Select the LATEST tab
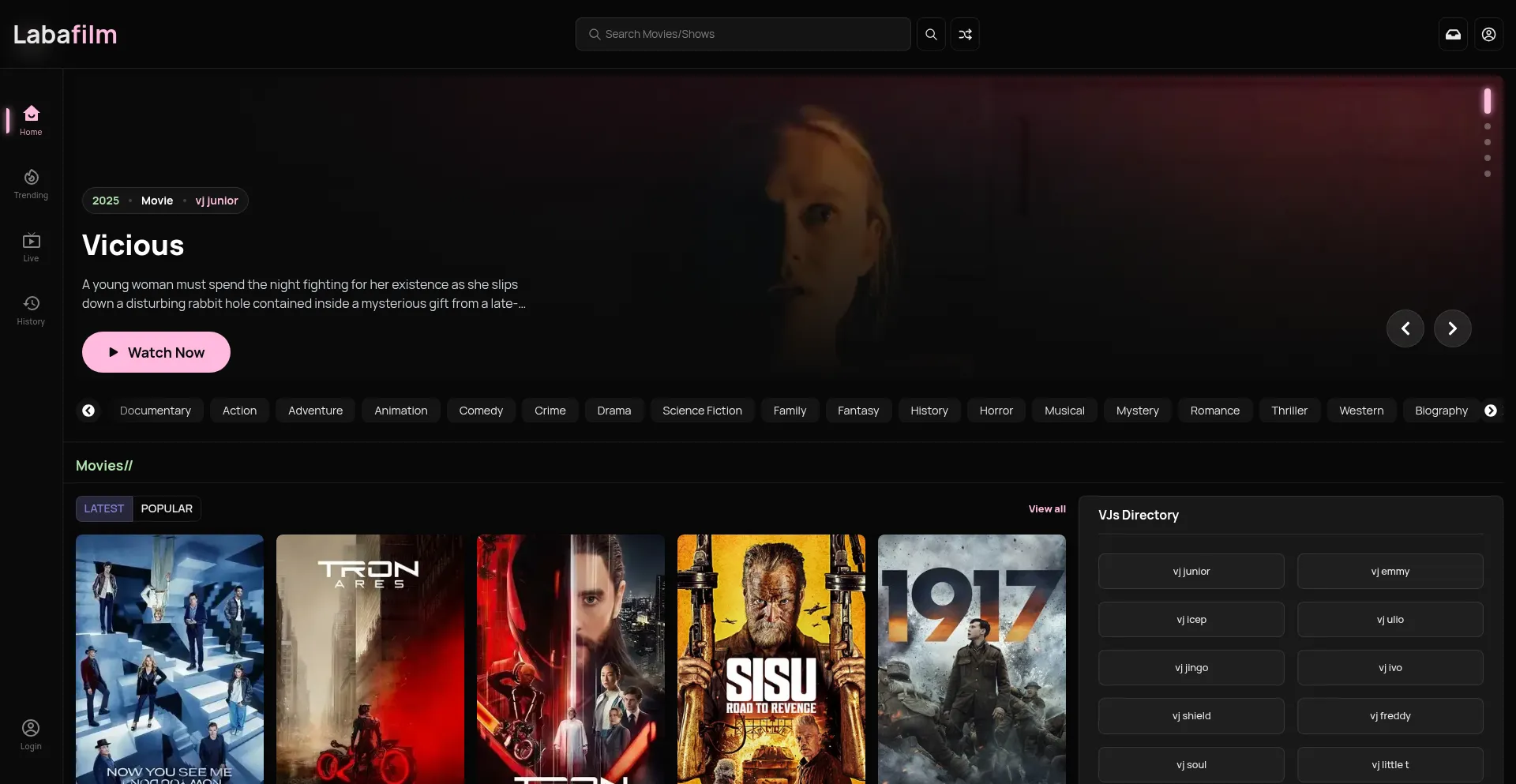The width and height of the screenshot is (1516, 784). 103,508
